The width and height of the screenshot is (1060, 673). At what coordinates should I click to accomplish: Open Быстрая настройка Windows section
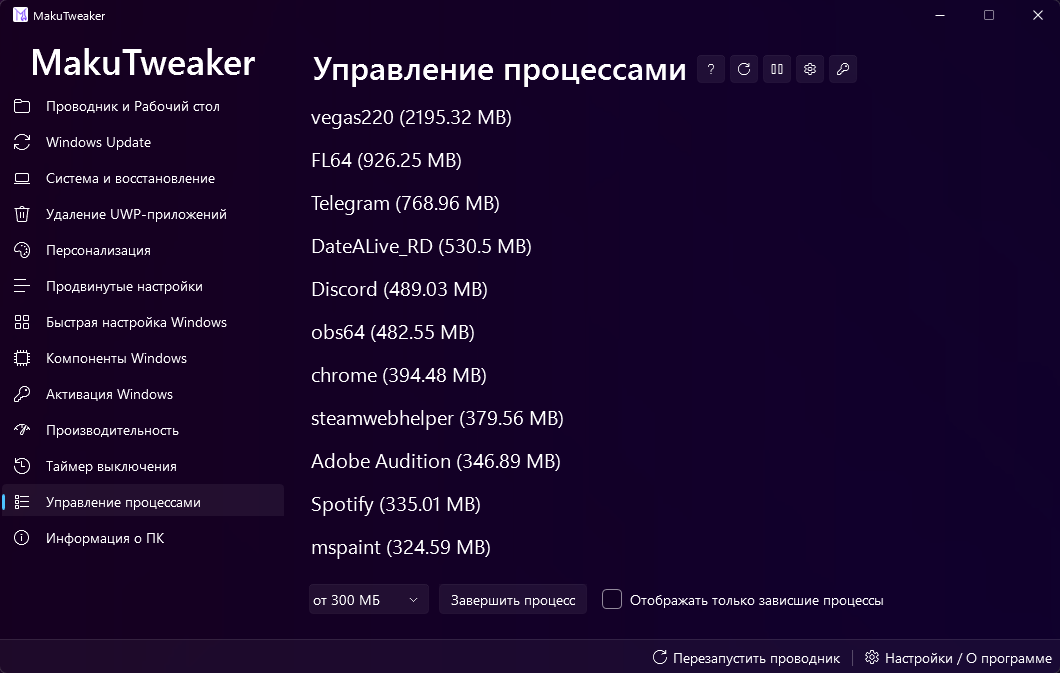click(137, 322)
